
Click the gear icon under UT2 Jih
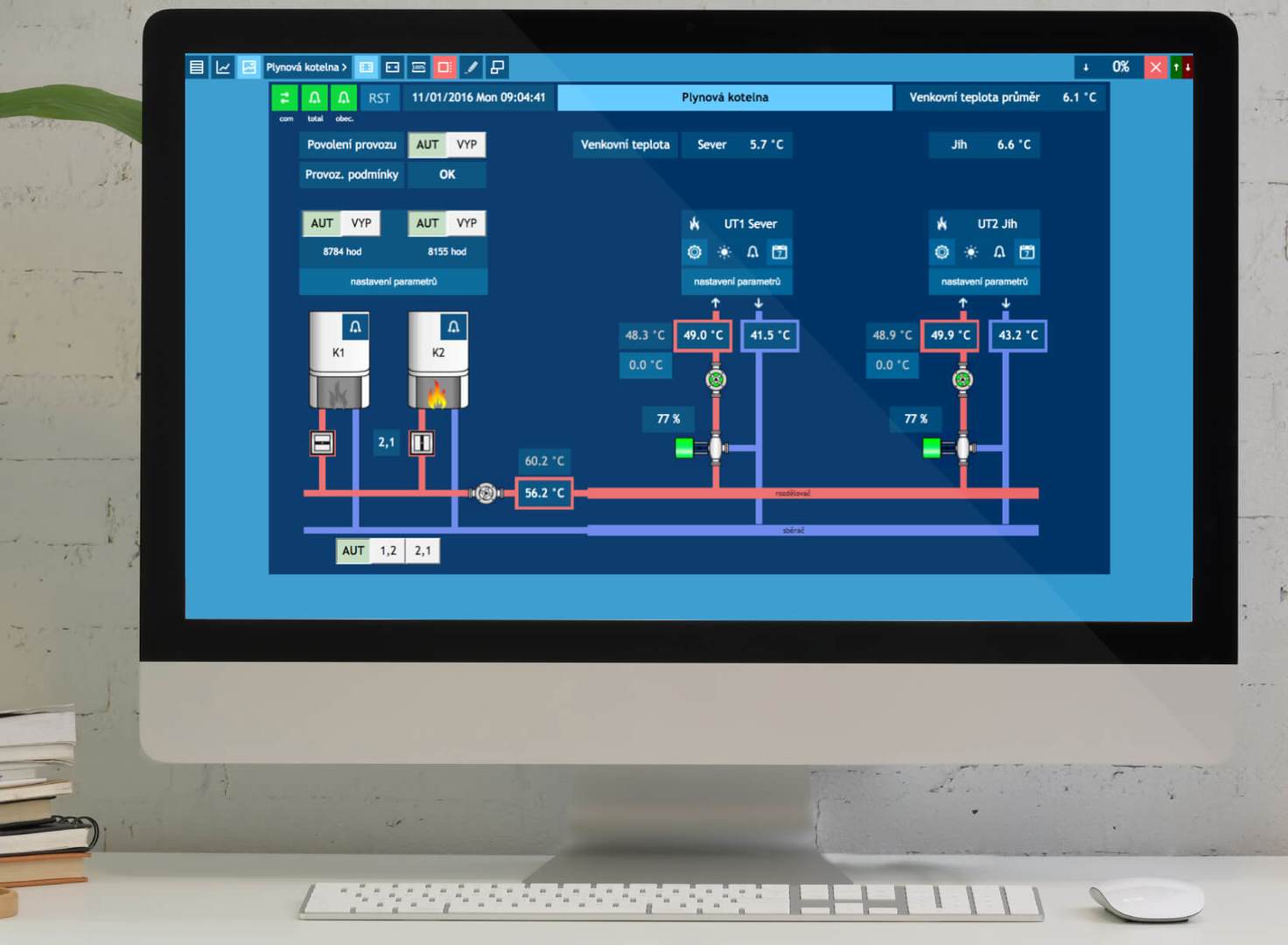(942, 252)
